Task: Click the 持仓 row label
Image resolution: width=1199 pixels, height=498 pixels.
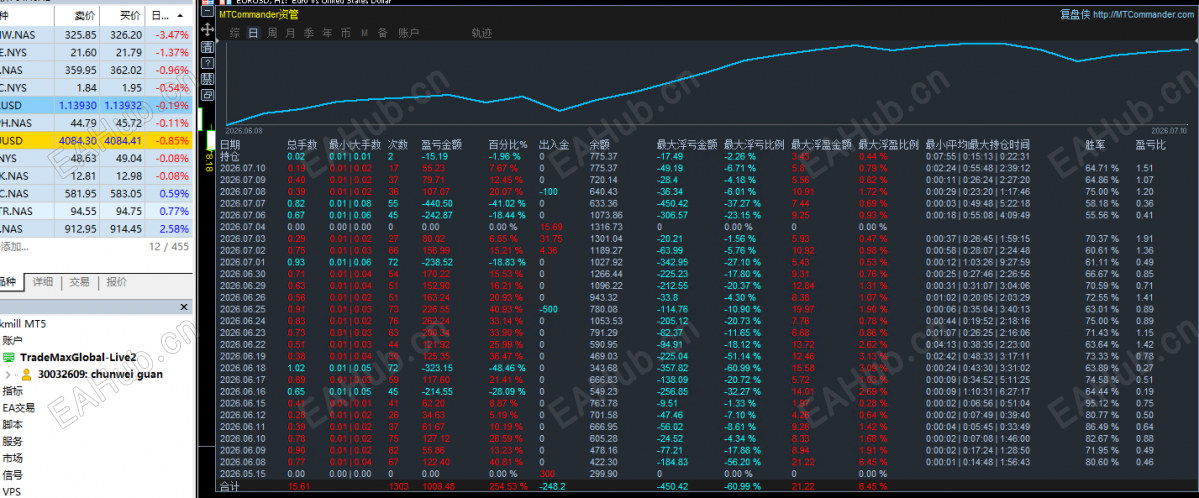Action: pyautogui.click(x=230, y=156)
